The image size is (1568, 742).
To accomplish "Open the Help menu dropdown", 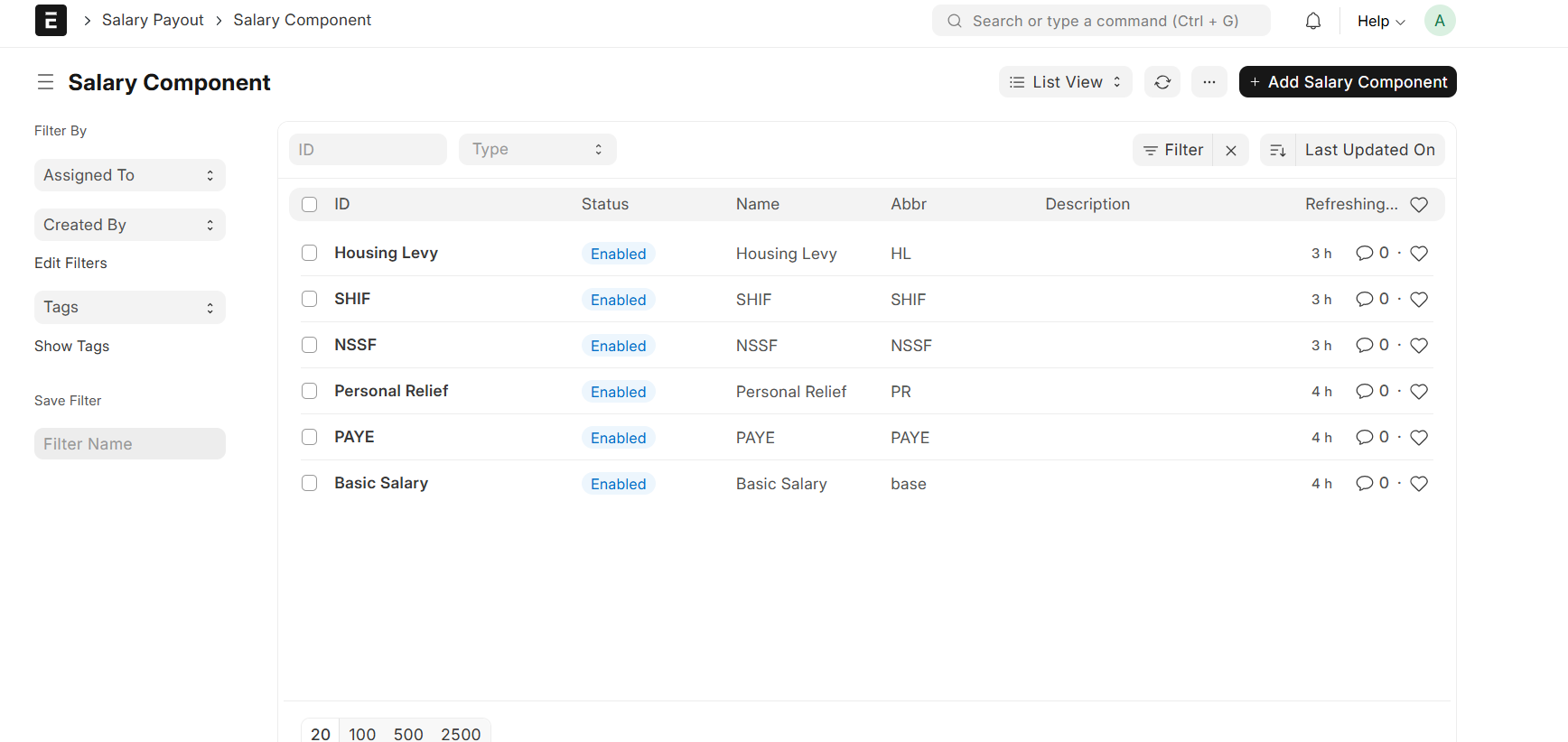I will pyautogui.click(x=1381, y=21).
